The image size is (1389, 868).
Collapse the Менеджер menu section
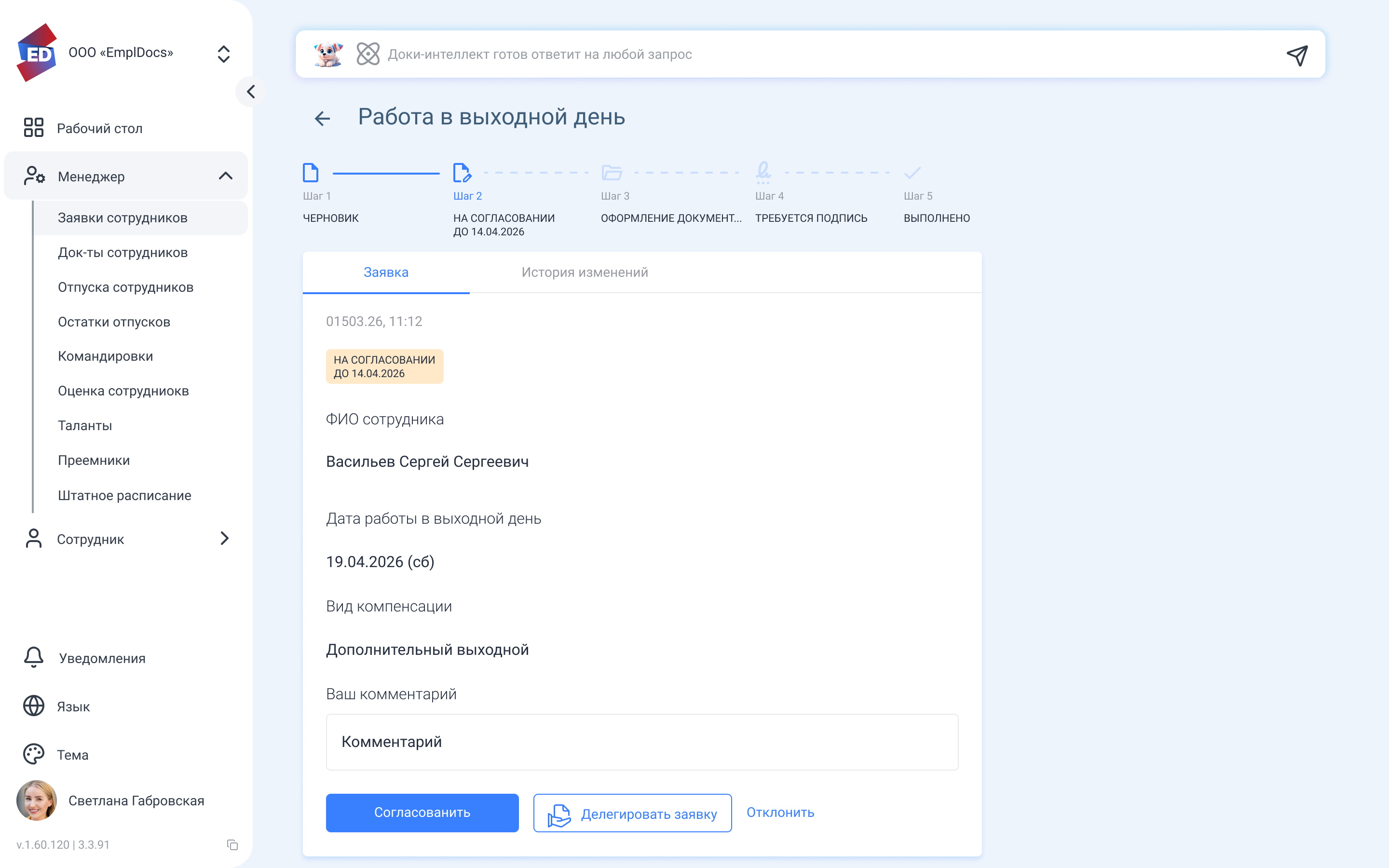coord(226,176)
